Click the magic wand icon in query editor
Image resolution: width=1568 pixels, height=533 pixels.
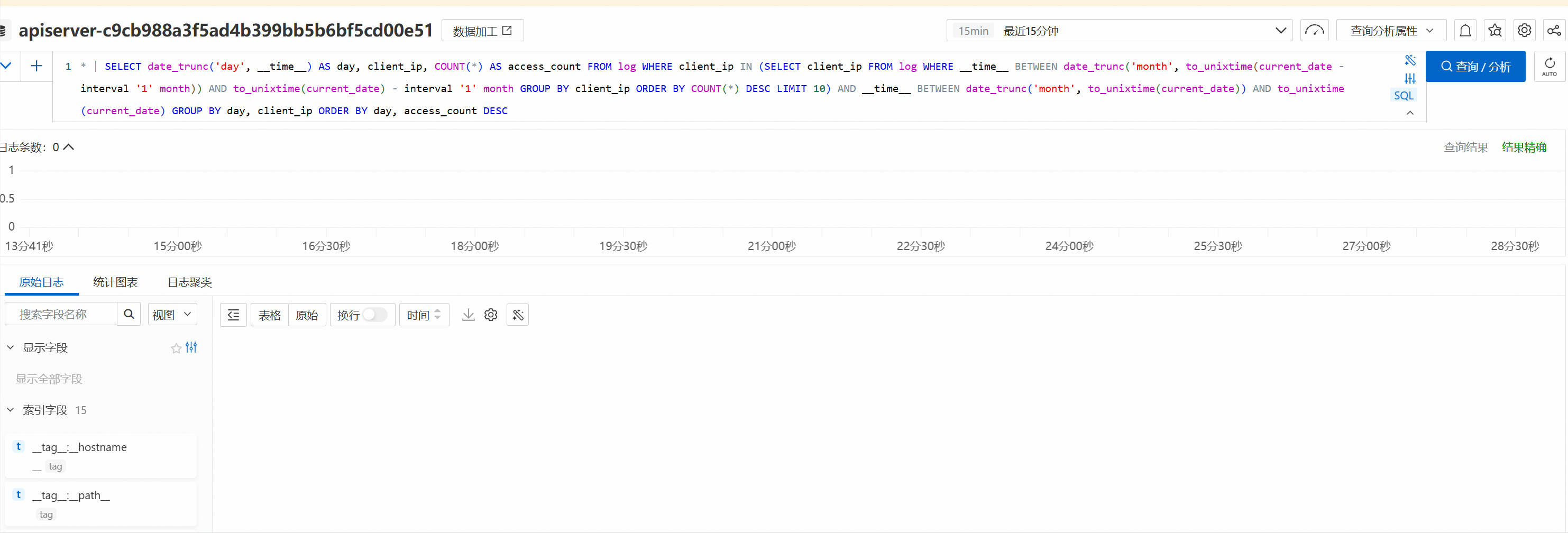pyautogui.click(x=1410, y=60)
